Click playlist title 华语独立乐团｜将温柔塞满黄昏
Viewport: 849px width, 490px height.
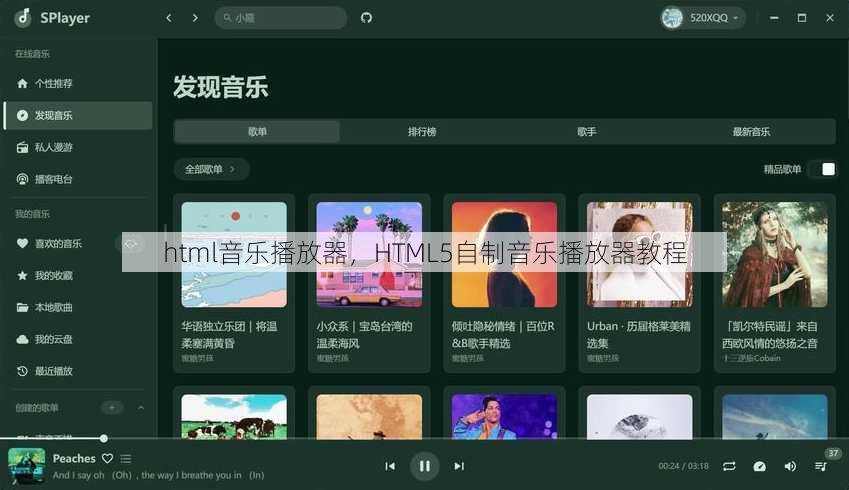tap(230, 335)
